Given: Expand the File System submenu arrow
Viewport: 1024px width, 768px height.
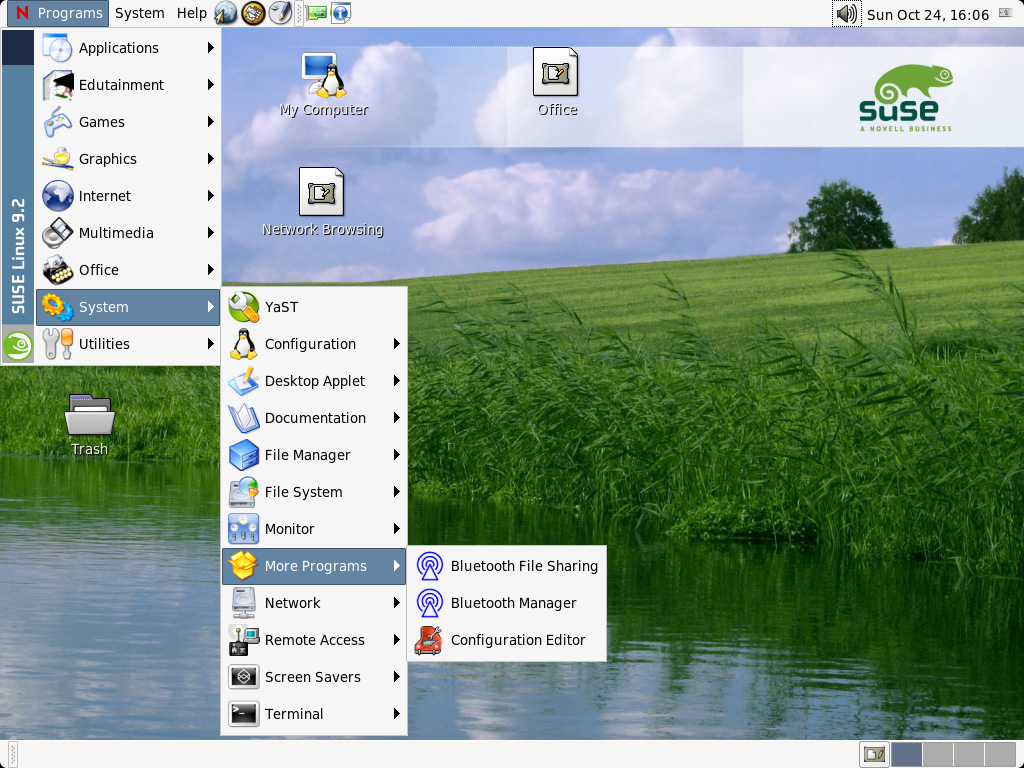Looking at the screenshot, I should (x=396, y=492).
